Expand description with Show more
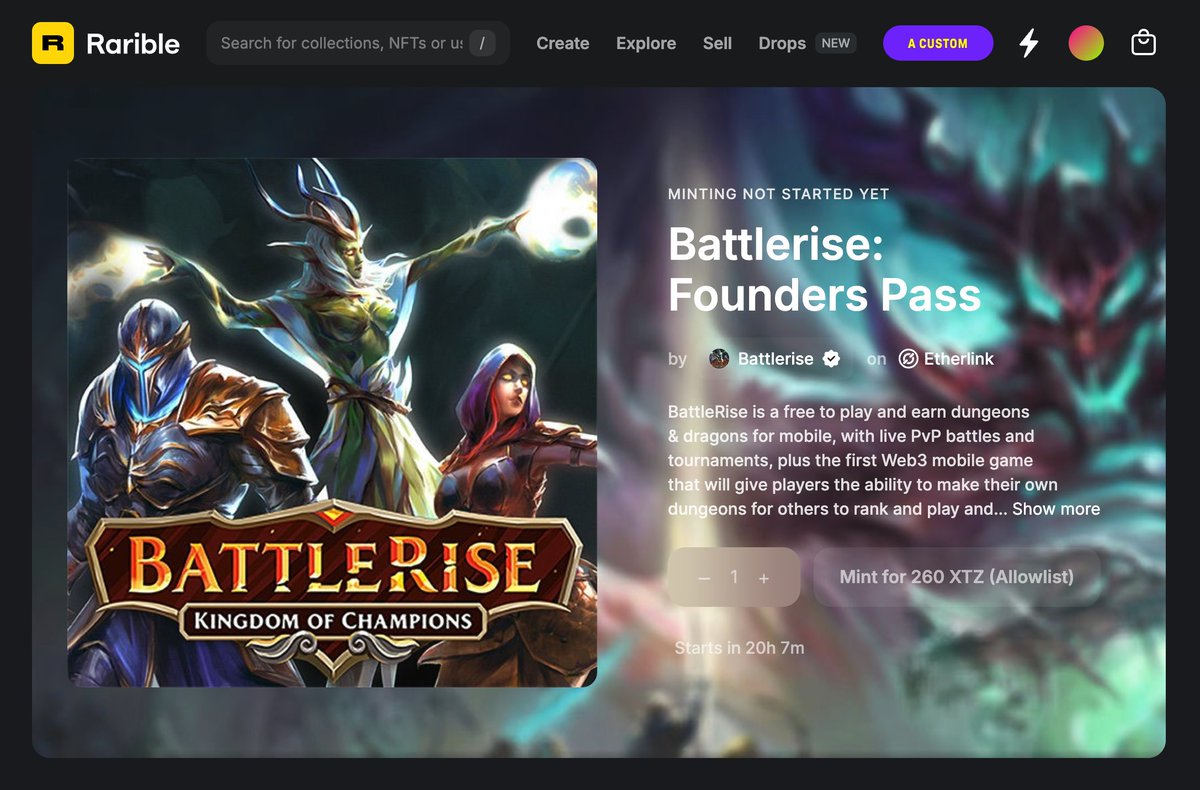The width and height of the screenshot is (1200, 790). pyautogui.click(x=1056, y=509)
